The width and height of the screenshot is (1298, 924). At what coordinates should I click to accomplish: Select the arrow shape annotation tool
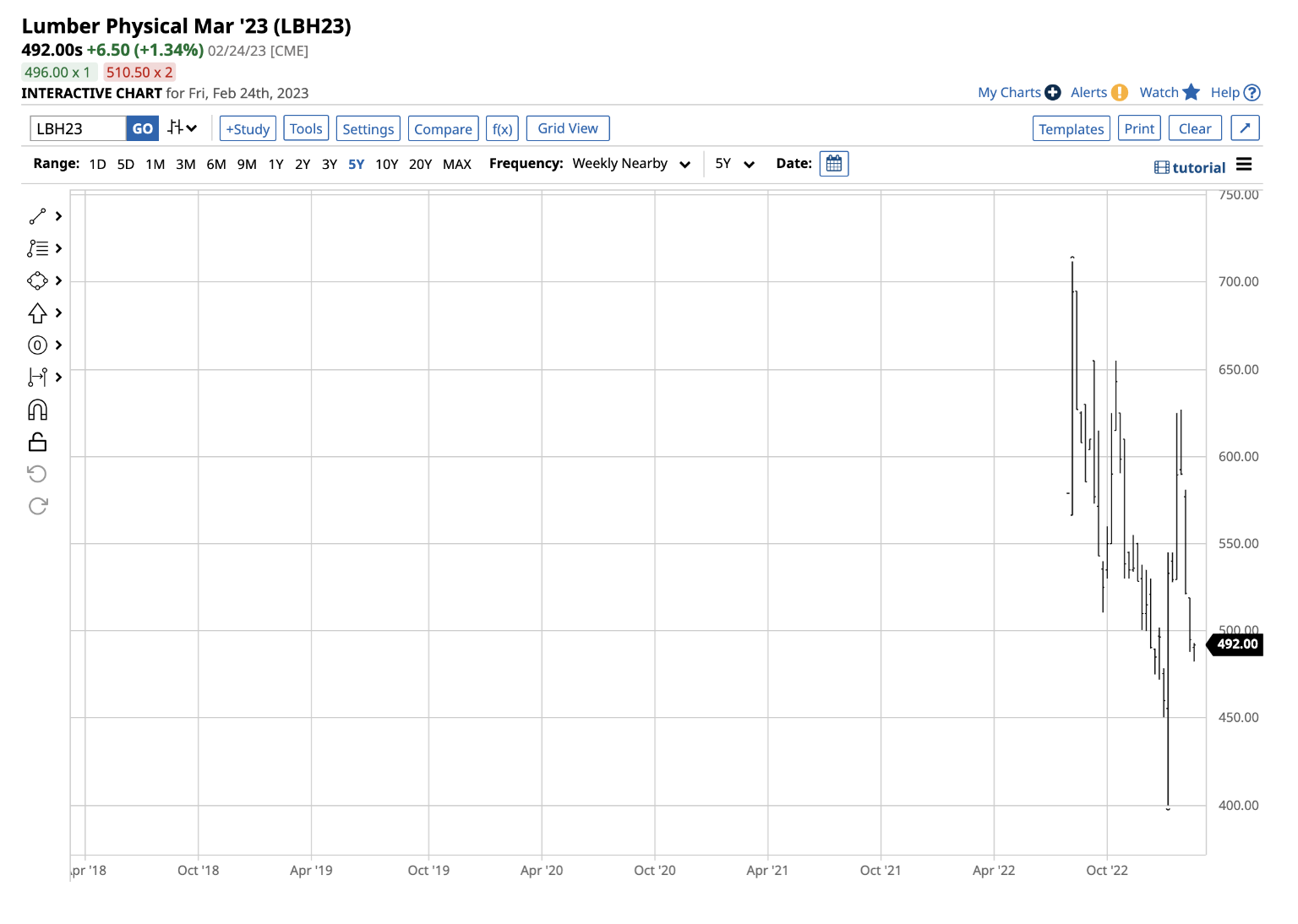pyautogui.click(x=37, y=313)
